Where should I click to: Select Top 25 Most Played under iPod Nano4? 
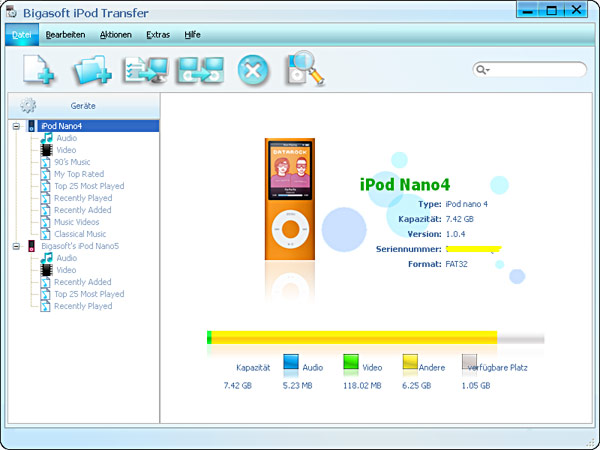tap(89, 186)
